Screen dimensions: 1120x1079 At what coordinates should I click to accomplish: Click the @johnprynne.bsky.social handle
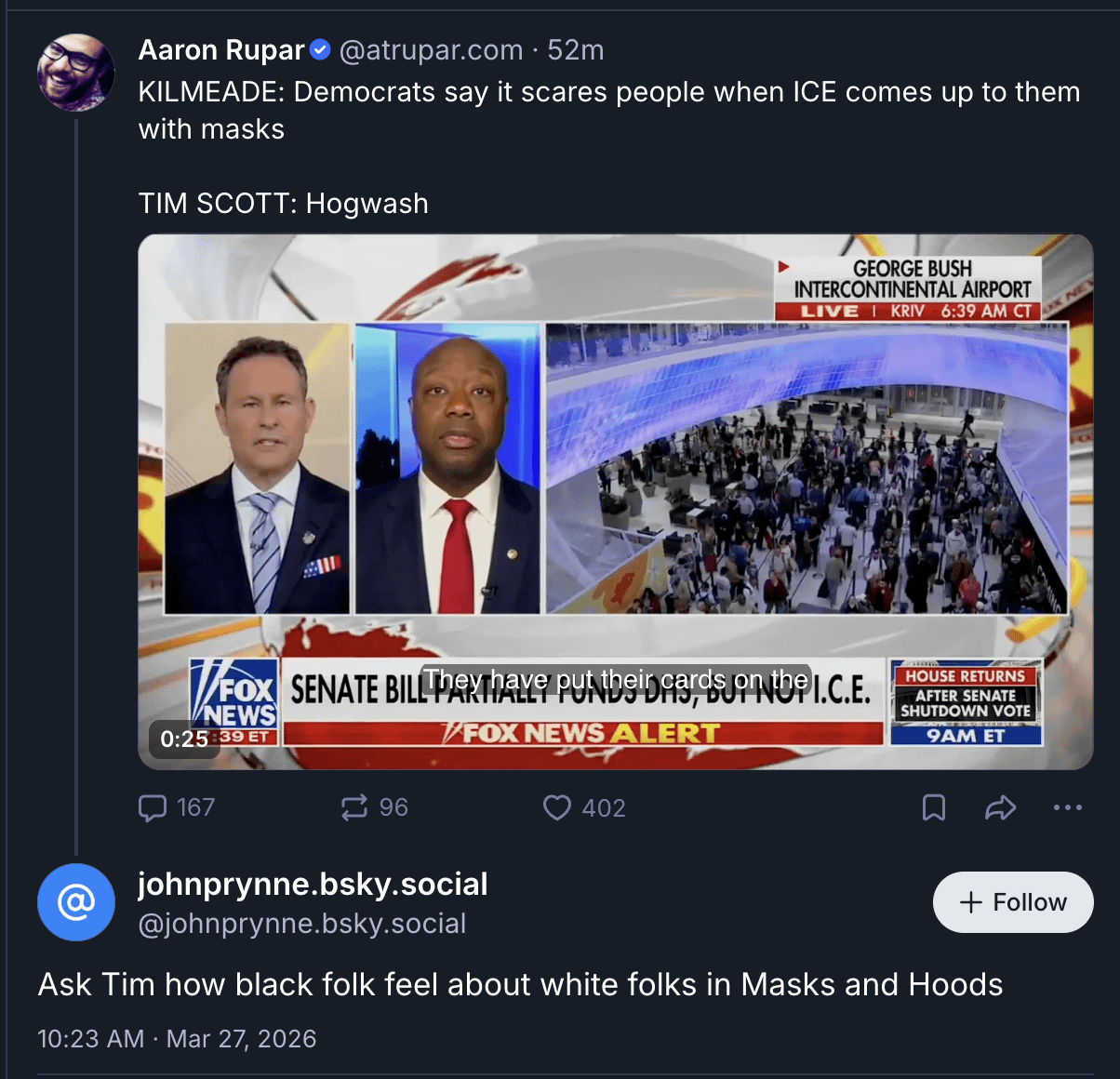tap(302, 924)
